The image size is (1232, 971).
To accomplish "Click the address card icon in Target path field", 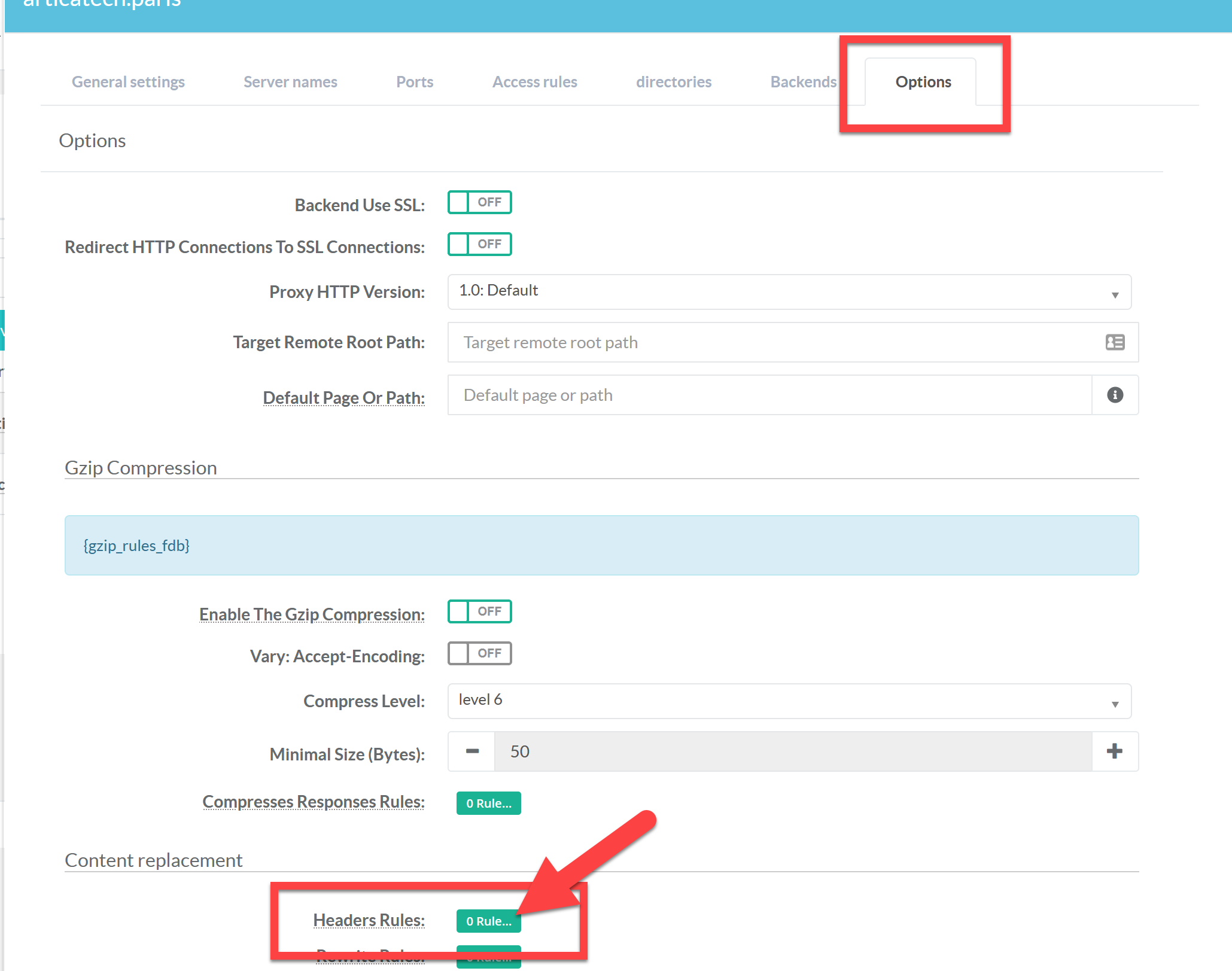I will (1115, 342).
